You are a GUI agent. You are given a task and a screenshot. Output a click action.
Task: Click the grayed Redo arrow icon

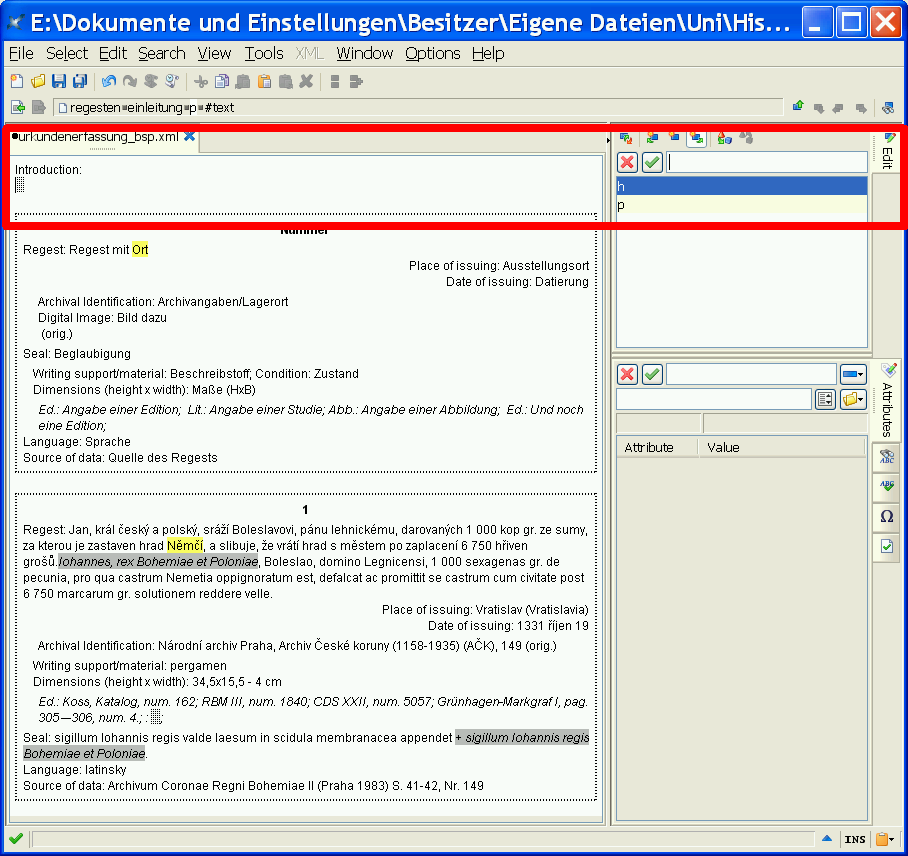(x=130, y=82)
